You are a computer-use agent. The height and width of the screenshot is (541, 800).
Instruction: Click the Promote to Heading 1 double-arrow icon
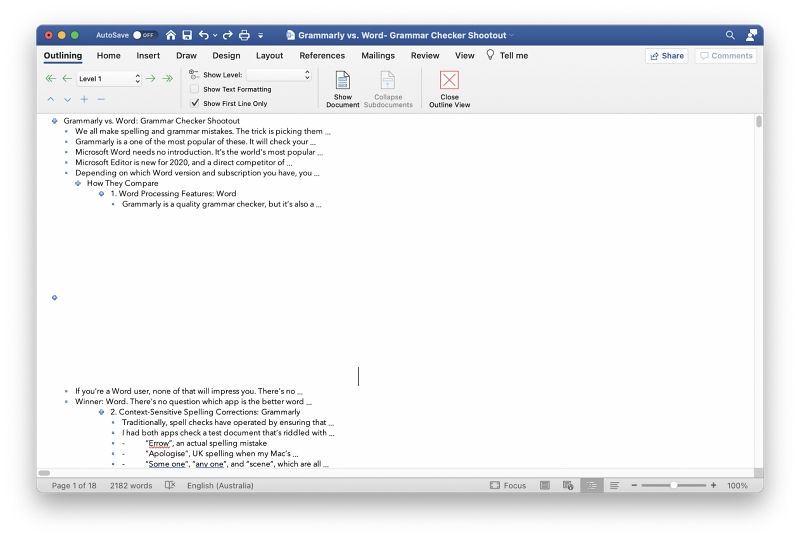point(50,78)
